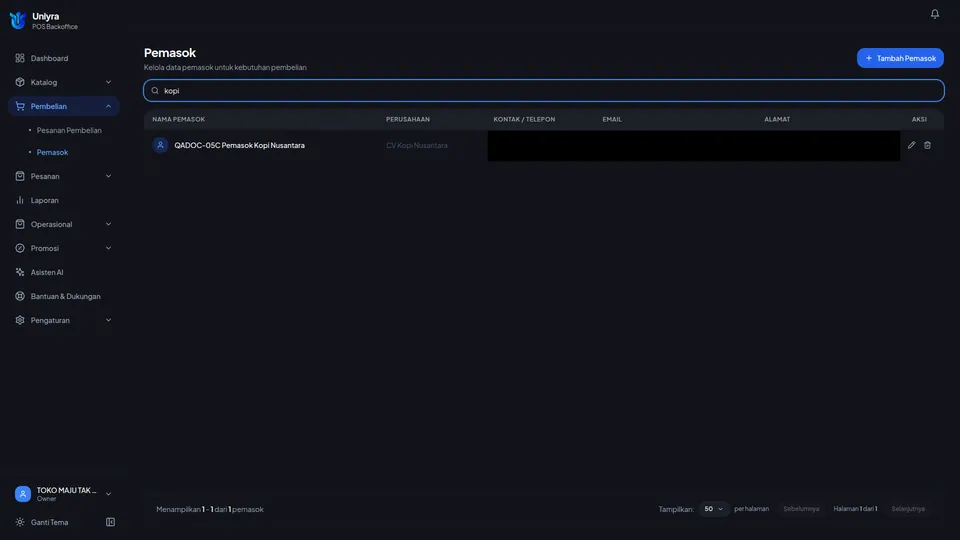Open Bantuan & Dukungan menu item
The image size is (960, 540).
pos(64,296)
